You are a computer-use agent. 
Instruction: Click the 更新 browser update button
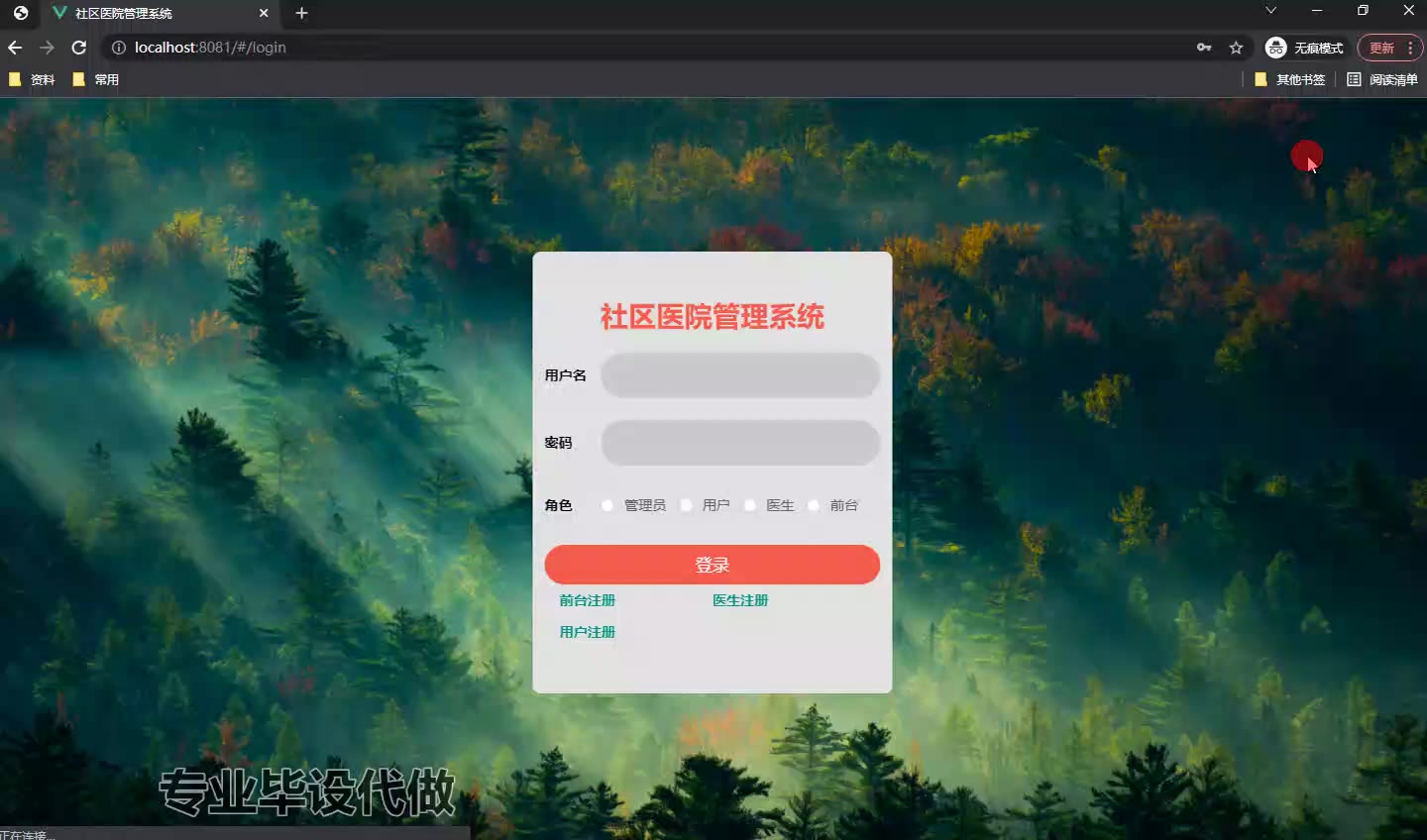tap(1389, 48)
